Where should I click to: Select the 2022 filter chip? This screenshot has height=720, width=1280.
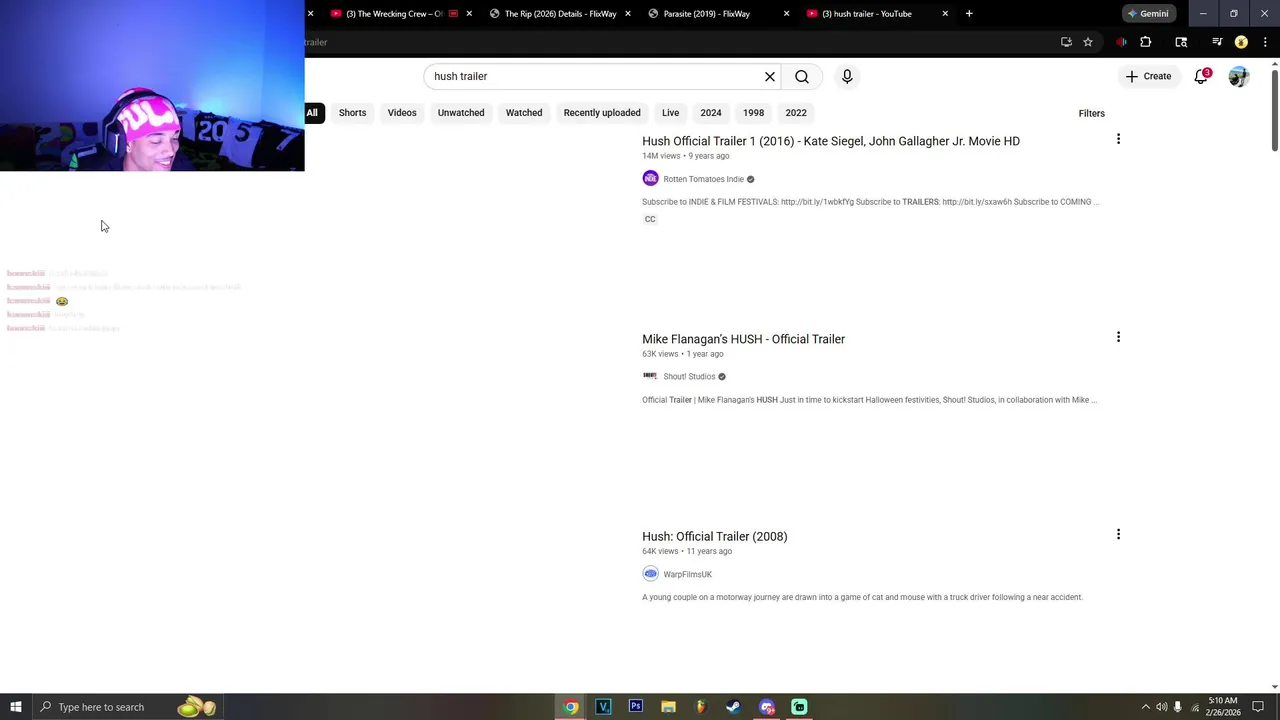tap(796, 113)
